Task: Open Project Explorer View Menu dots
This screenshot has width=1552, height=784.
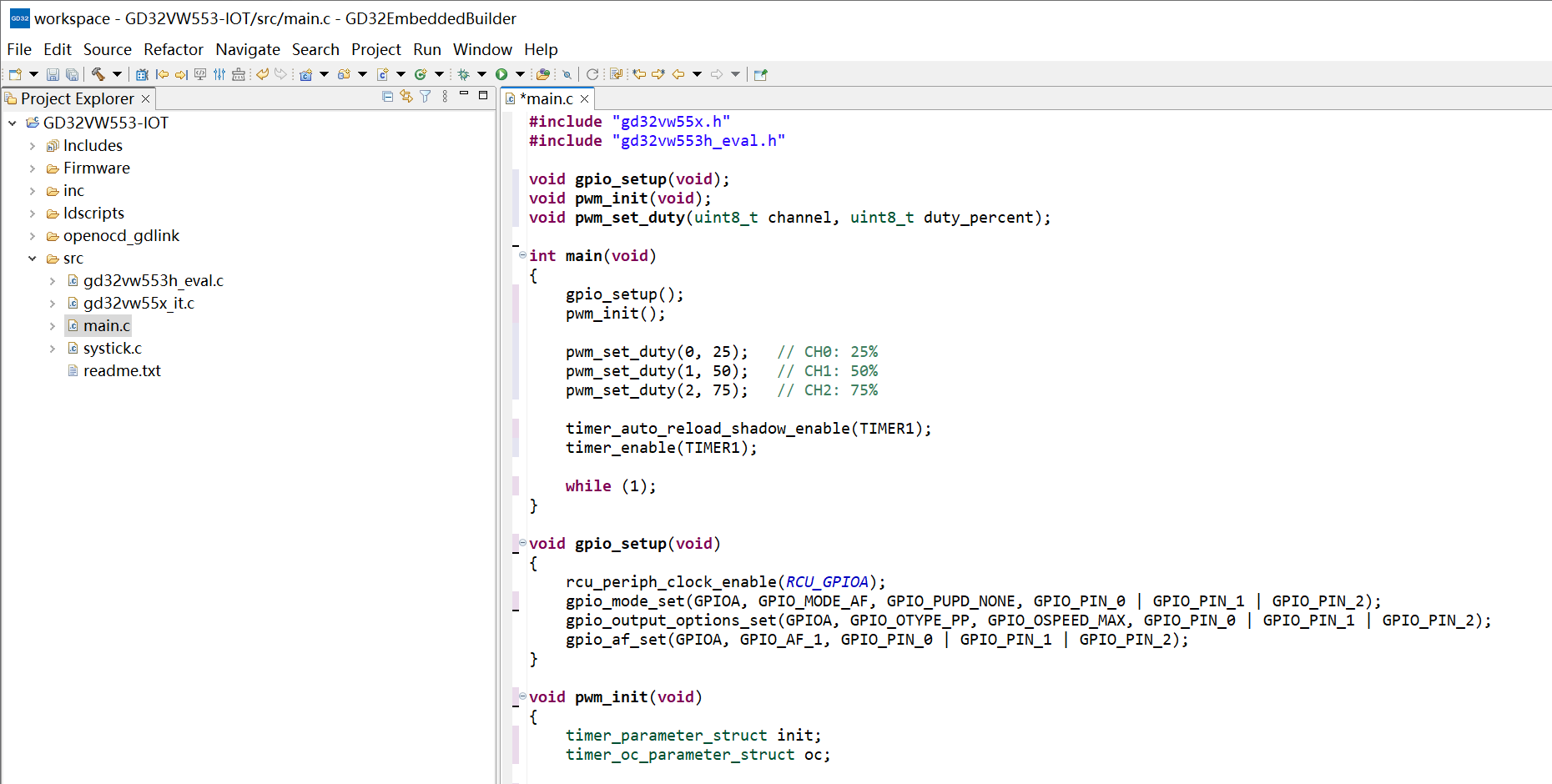Action: pos(445,97)
